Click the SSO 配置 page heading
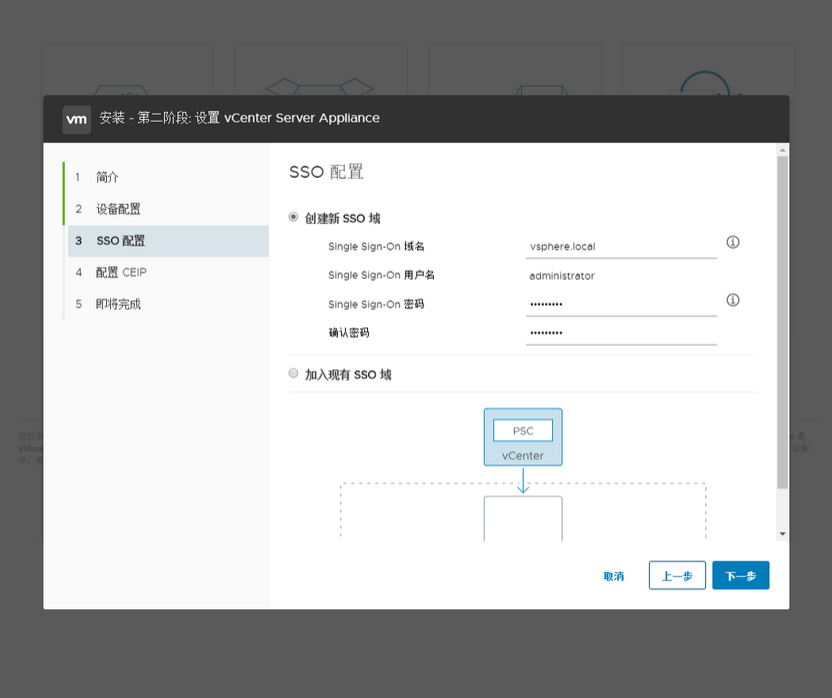The image size is (832, 698). 326,172
